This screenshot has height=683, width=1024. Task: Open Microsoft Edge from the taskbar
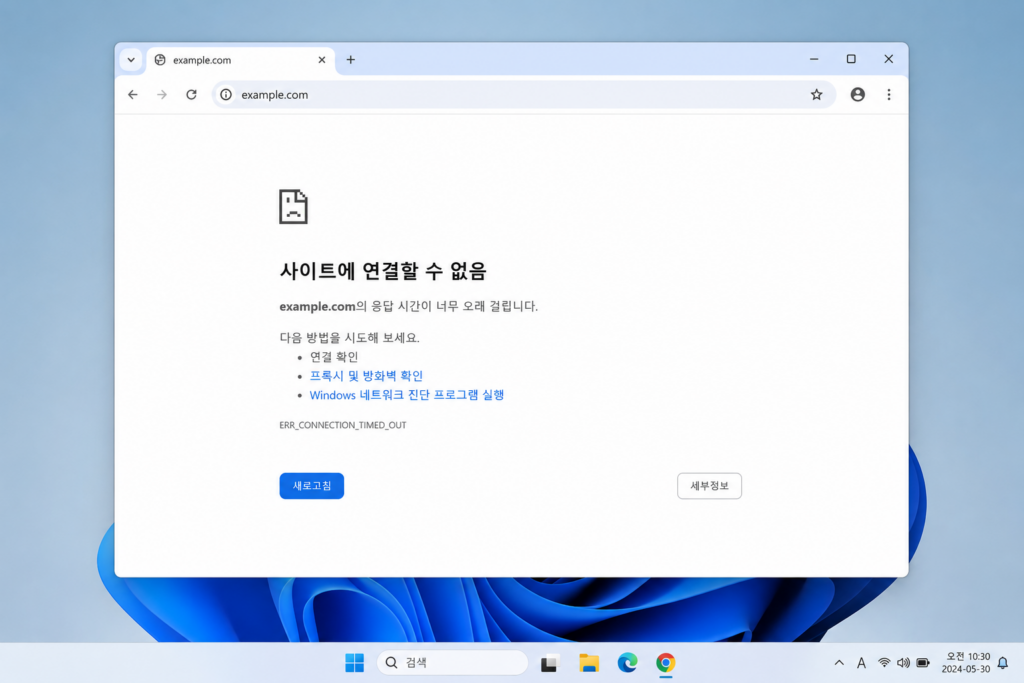click(x=628, y=663)
